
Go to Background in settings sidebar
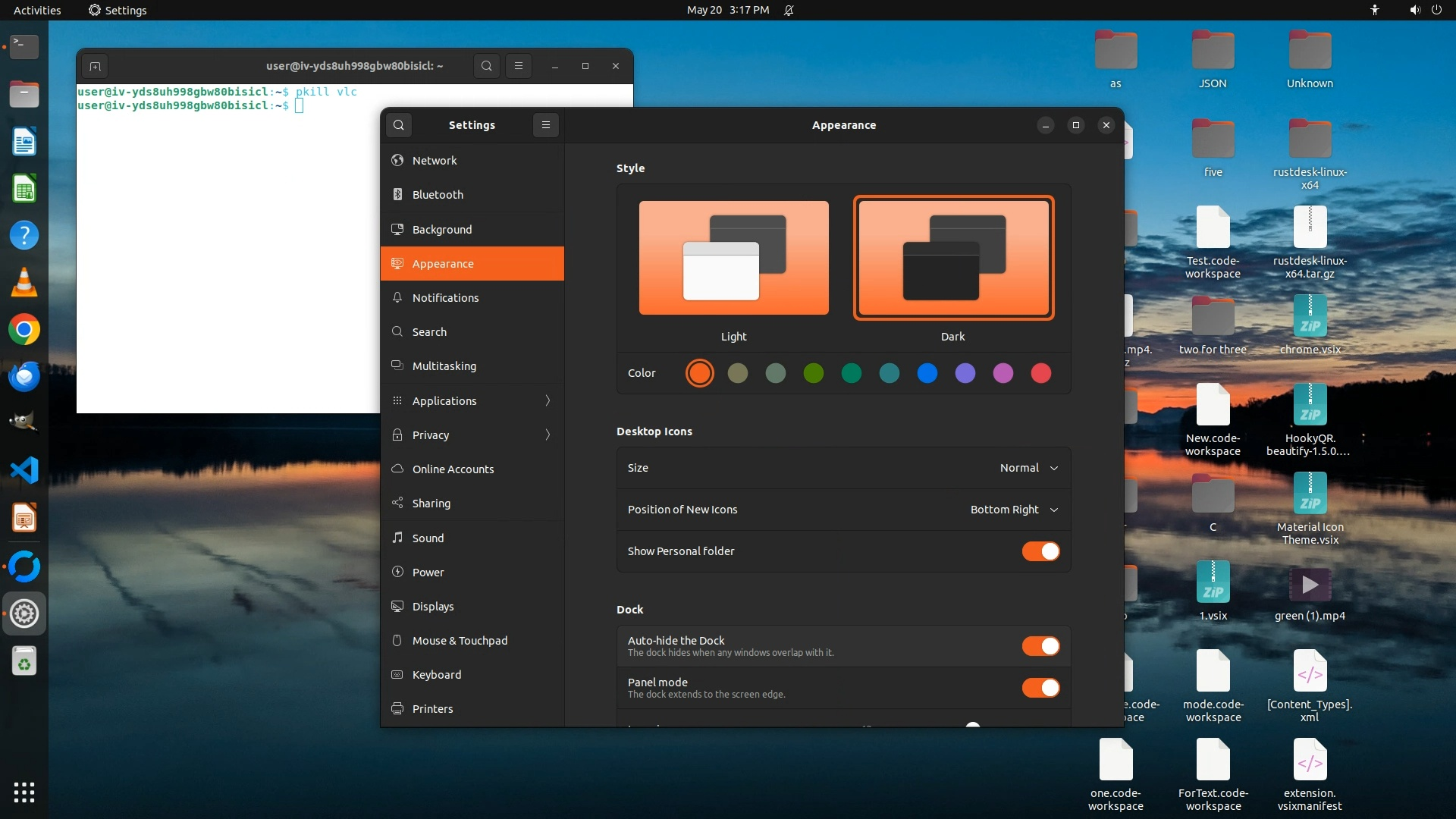click(442, 229)
